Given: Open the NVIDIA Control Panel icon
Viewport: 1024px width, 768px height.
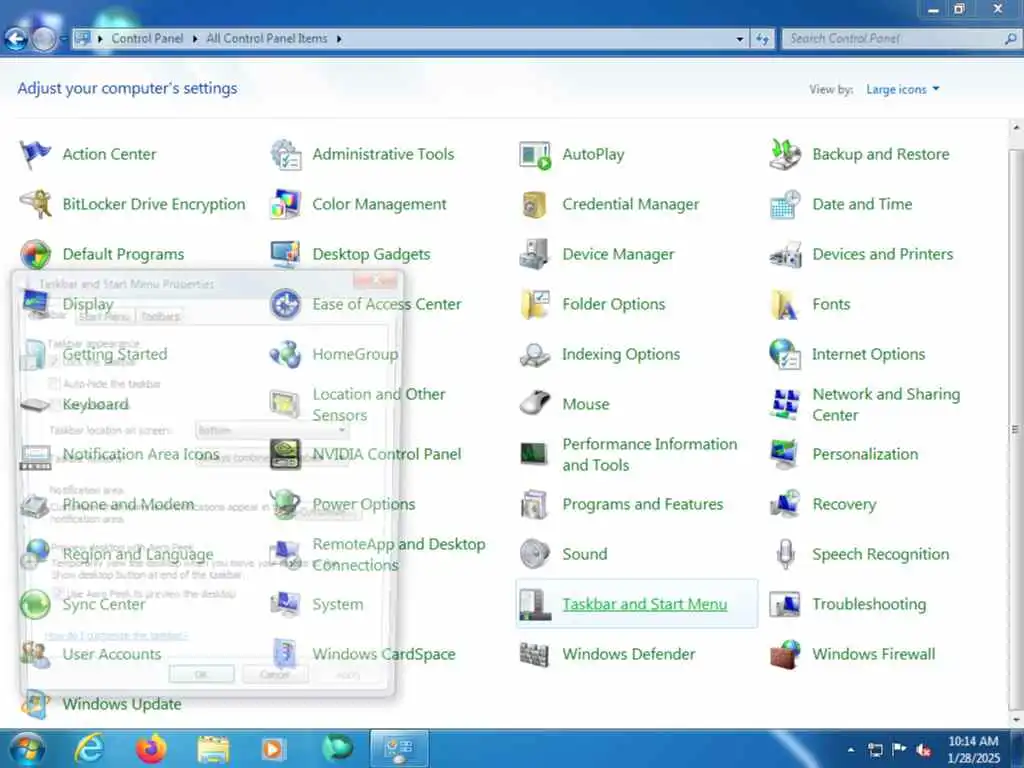Looking at the screenshot, I should pos(285,454).
